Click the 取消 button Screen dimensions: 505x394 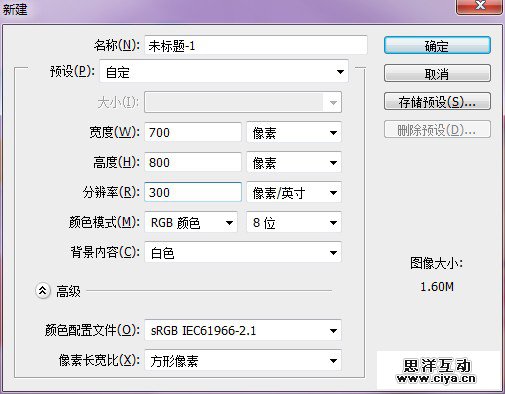click(437, 73)
